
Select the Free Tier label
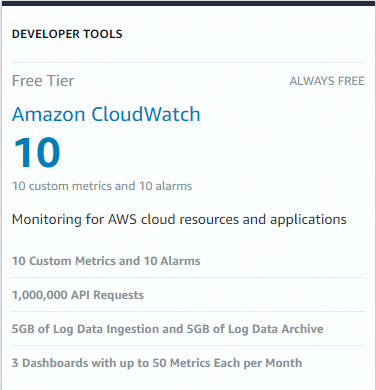click(x=43, y=81)
